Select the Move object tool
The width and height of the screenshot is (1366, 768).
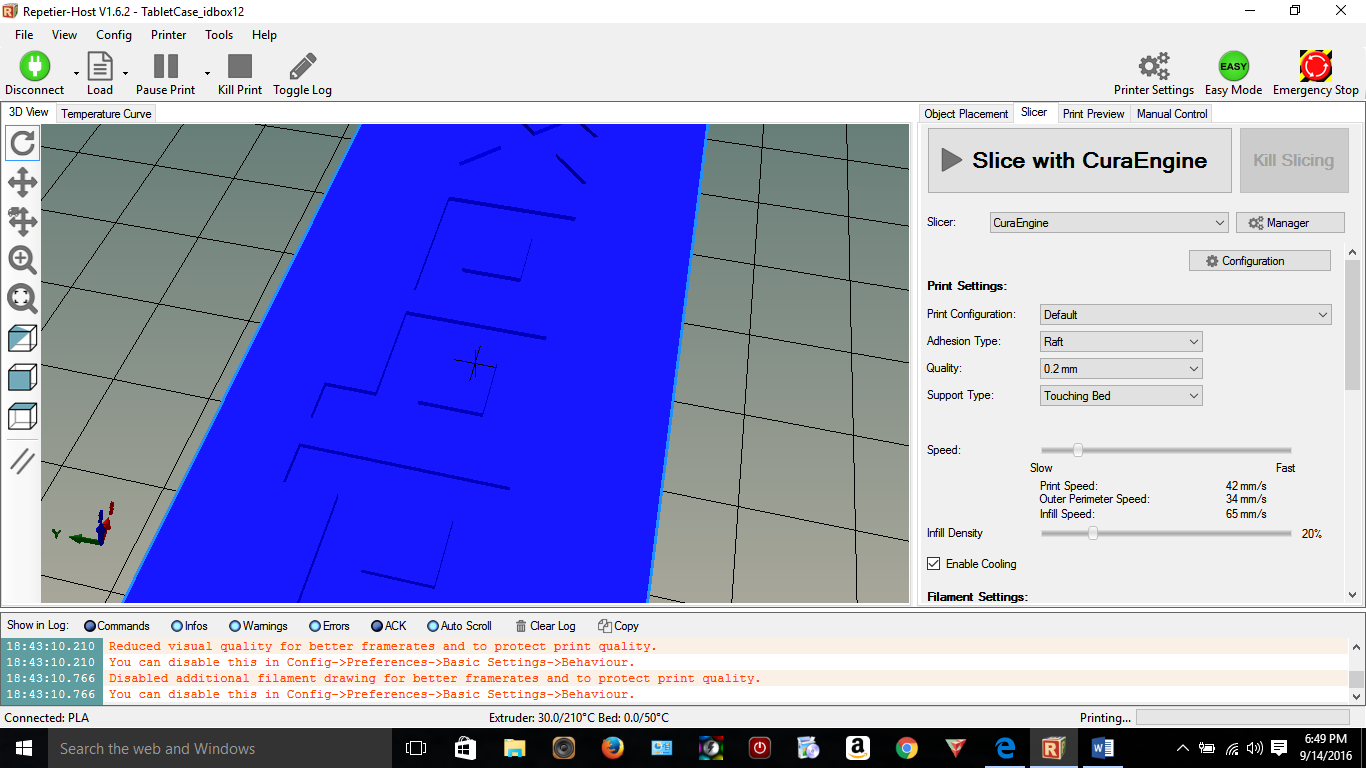tap(22, 221)
